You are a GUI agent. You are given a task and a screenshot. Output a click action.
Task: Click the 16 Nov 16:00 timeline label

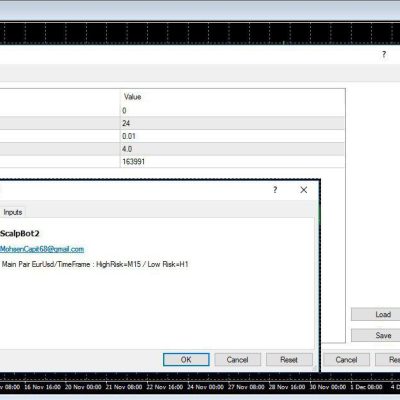click(x=42, y=387)
